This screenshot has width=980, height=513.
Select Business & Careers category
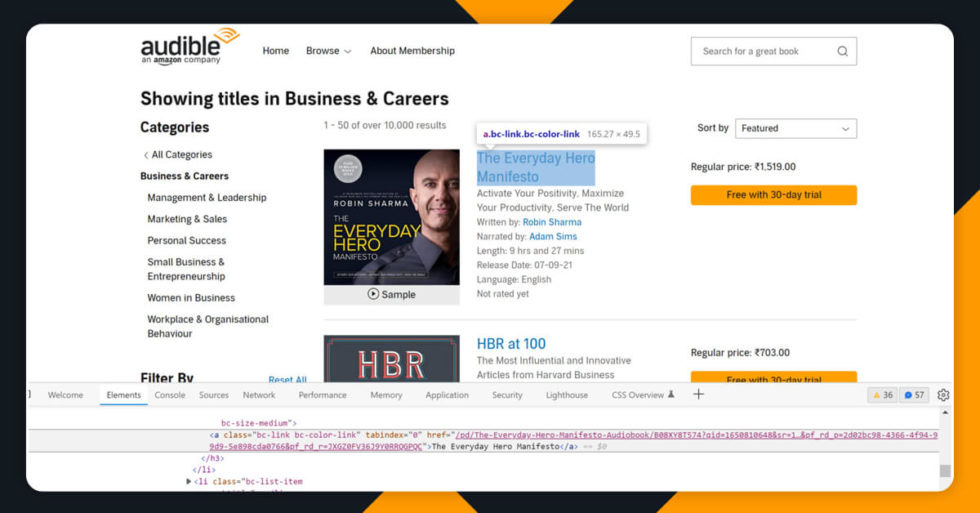(x=184, y=176)
